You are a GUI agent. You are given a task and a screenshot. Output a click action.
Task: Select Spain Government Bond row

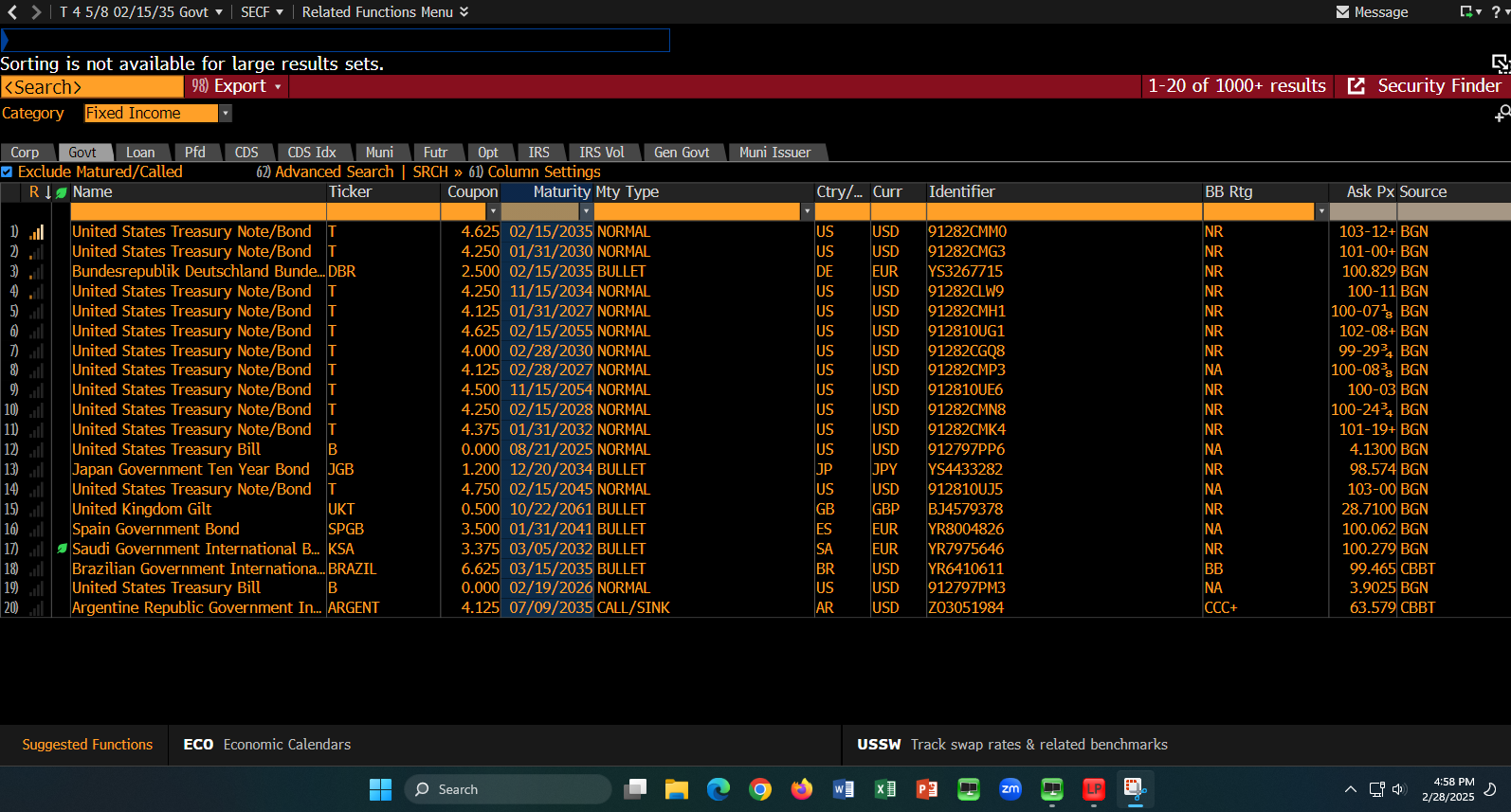pyautogui.click(x=155, y=529)
